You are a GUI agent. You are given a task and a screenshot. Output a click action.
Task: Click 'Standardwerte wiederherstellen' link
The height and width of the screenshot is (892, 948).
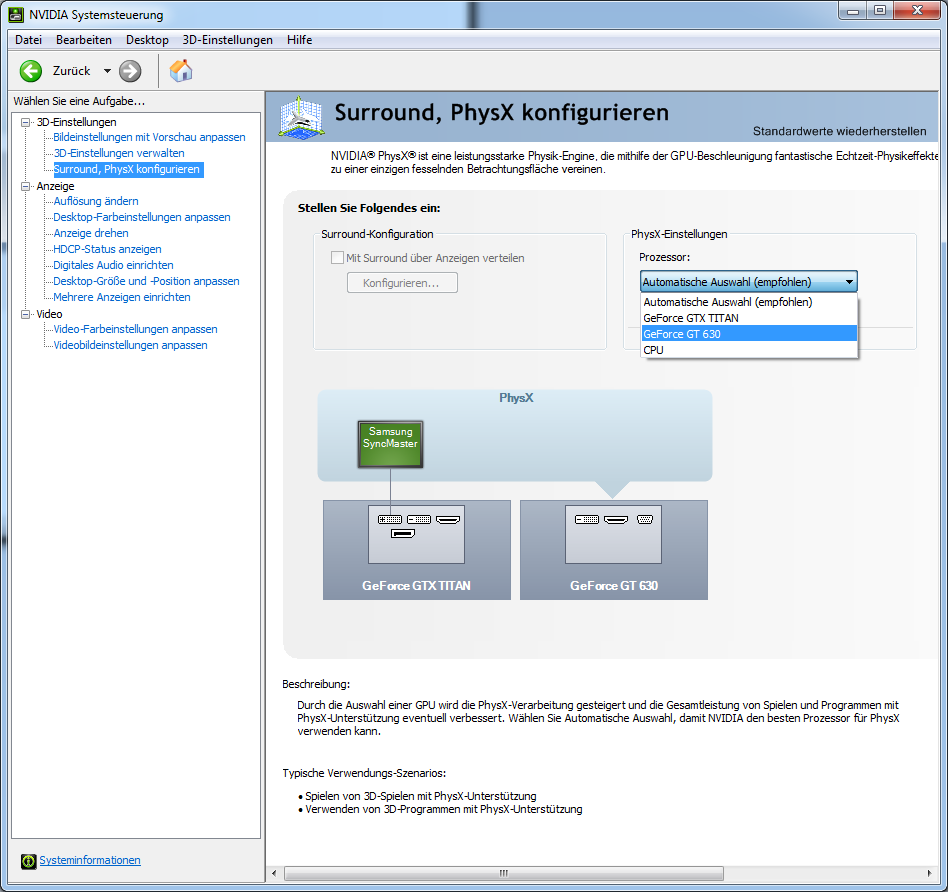[839, 131]
